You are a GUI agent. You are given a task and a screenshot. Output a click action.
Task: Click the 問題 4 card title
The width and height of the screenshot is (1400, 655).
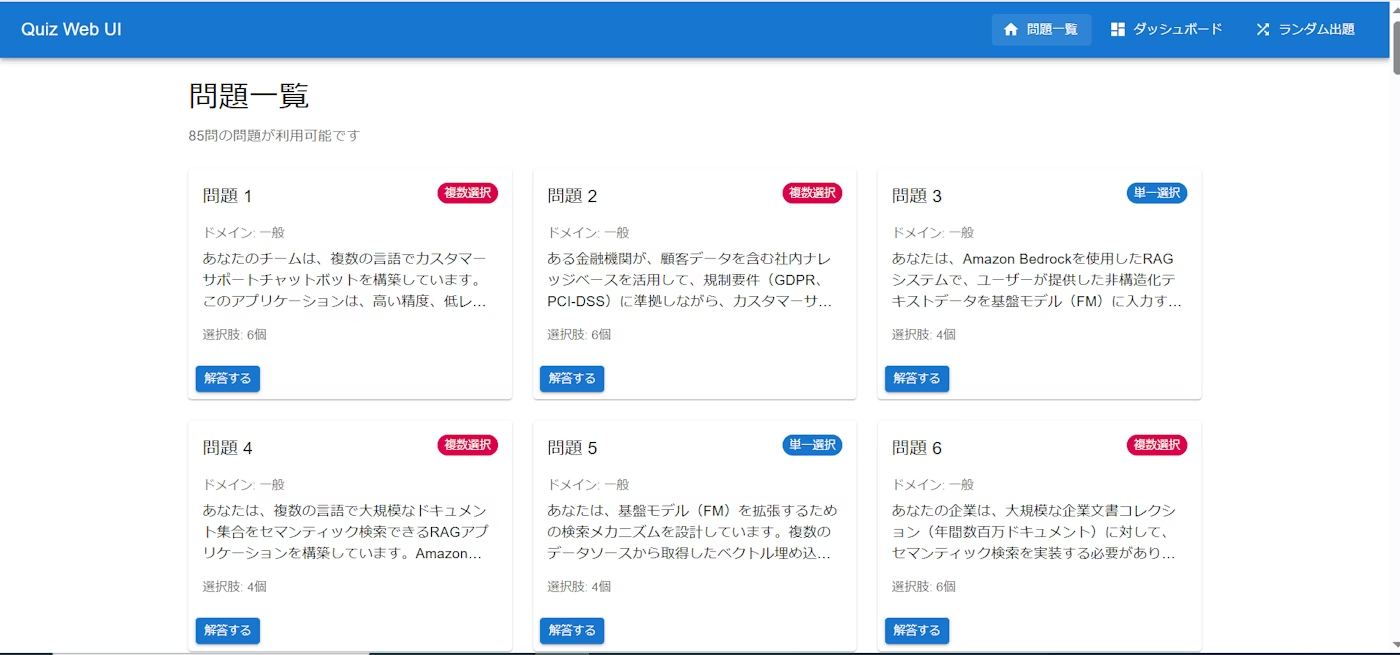228,448
